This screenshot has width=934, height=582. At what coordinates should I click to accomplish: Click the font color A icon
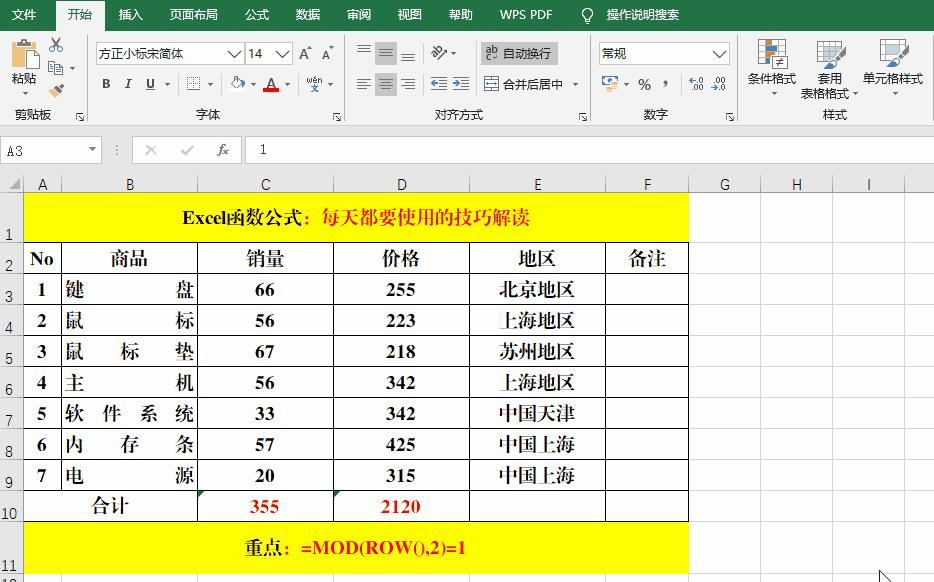[x=272, y=82]
